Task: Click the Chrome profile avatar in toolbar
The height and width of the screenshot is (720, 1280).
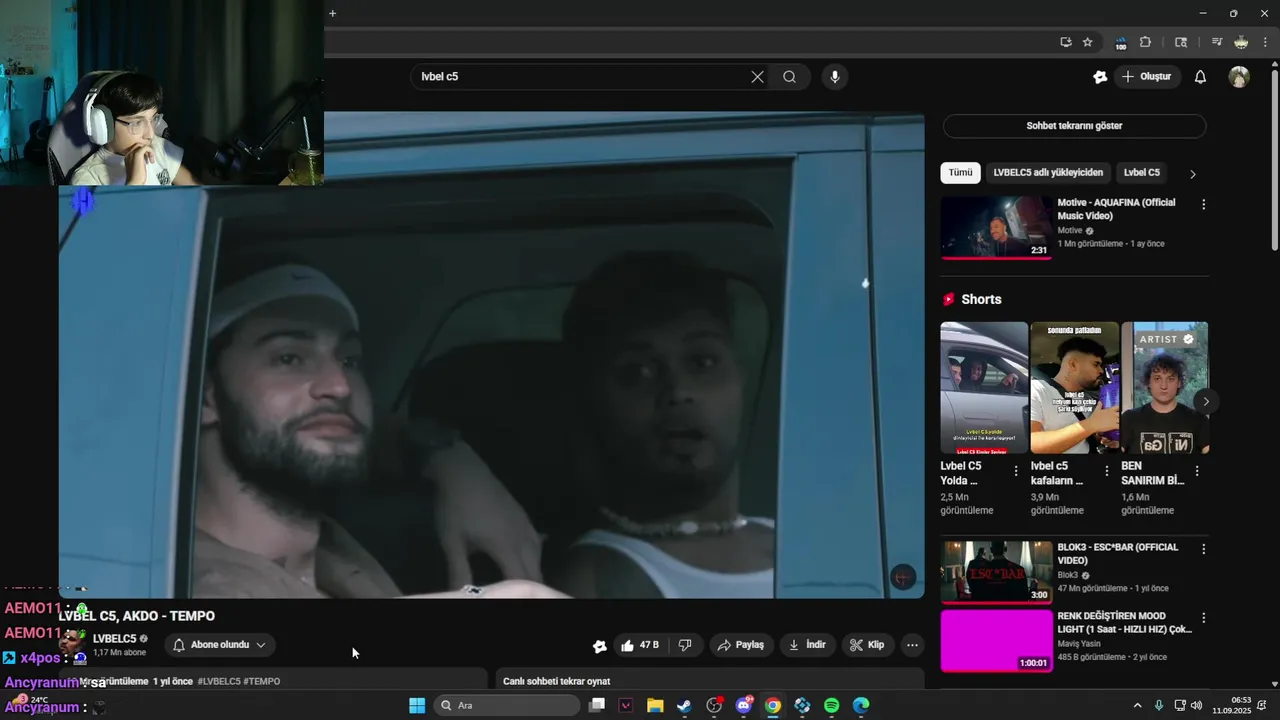Action: coord(1241,42)
